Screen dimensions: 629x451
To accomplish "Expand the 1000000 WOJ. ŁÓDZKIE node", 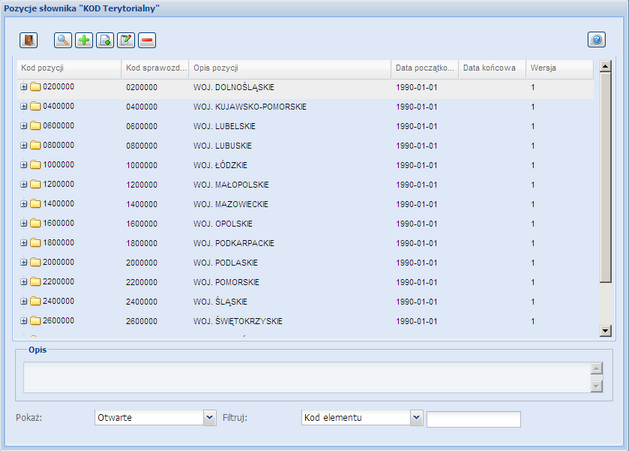I will (23, 165).
